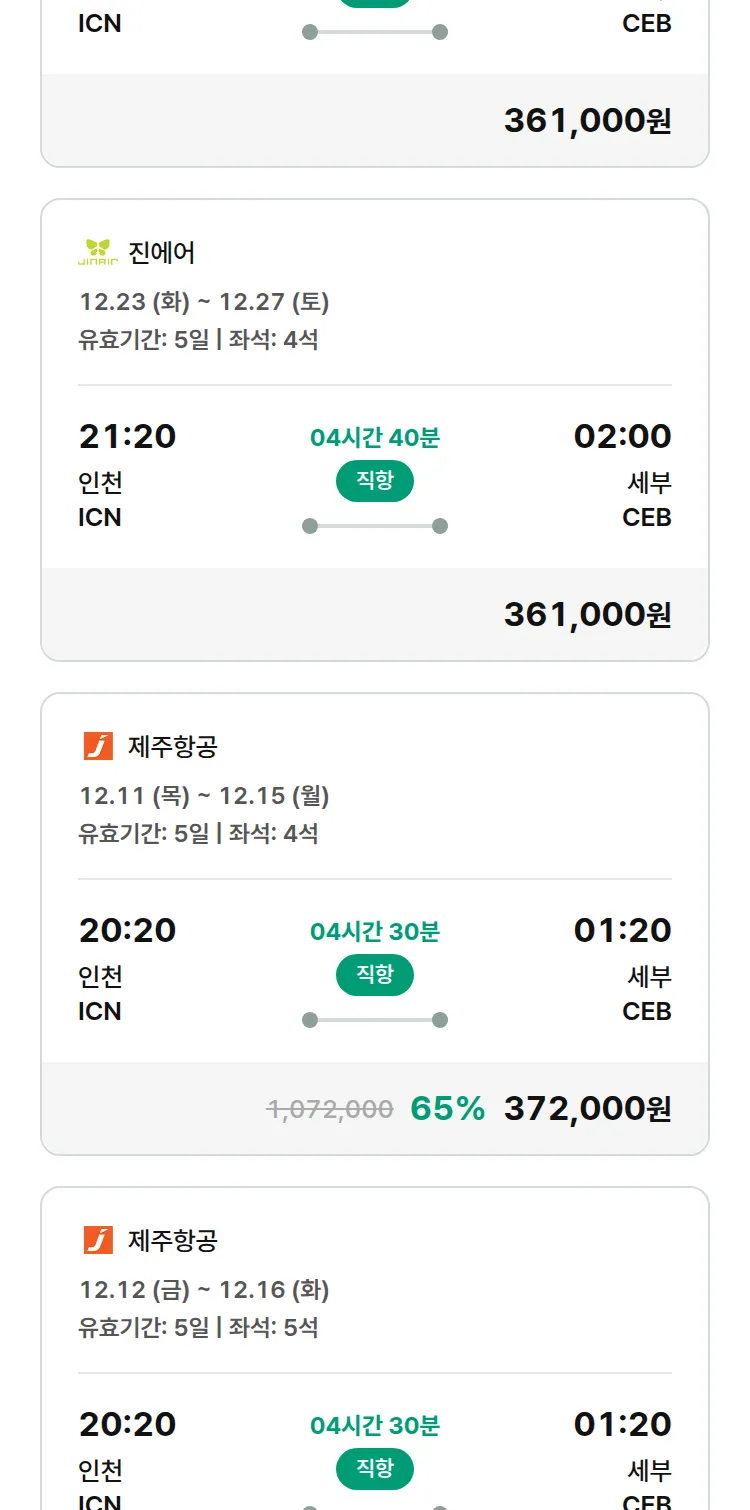This screenshot has width=750, height=1510.
Task: Click the 04시간 30분 duration on the 12.11 flight
Action: [375, 932]
